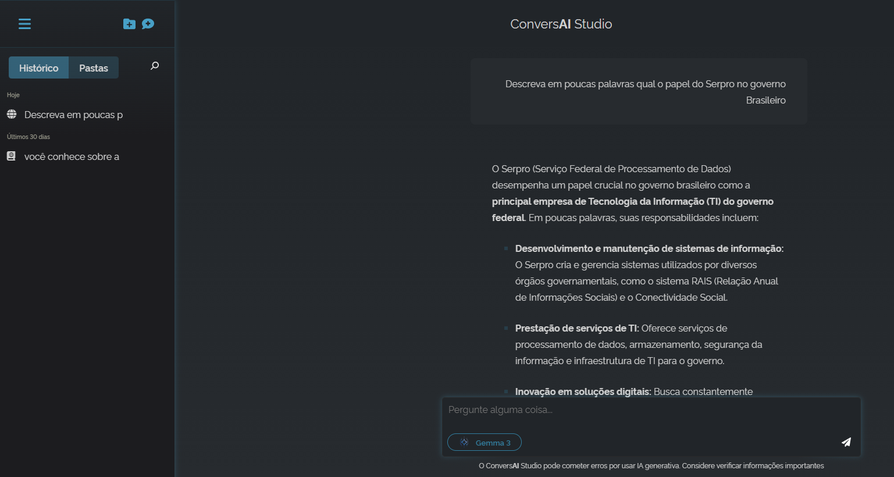The height and width of the screenshot is (477, 894).
Task: Open the Gemma 3 model selector
Action: [485, 442]
